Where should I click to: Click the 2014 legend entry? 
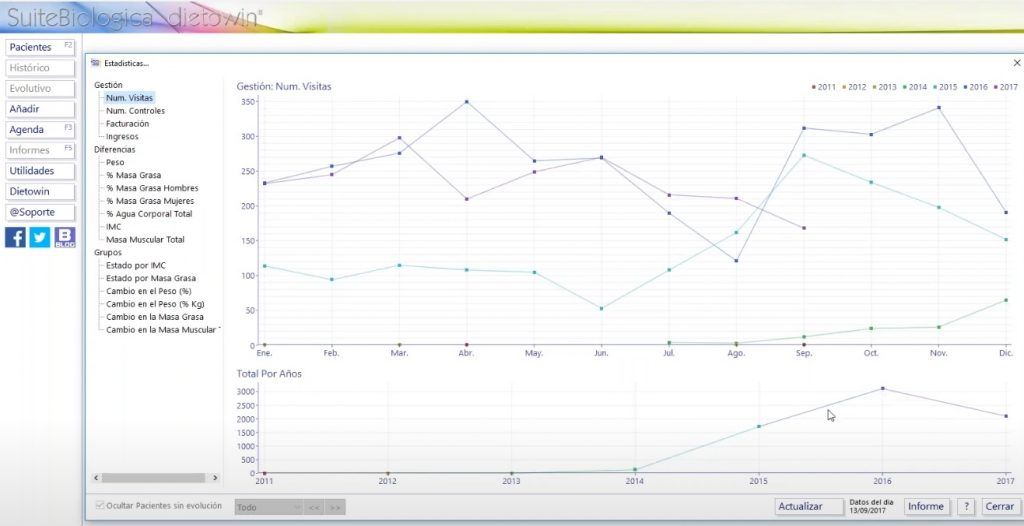(x=915, y=87)
